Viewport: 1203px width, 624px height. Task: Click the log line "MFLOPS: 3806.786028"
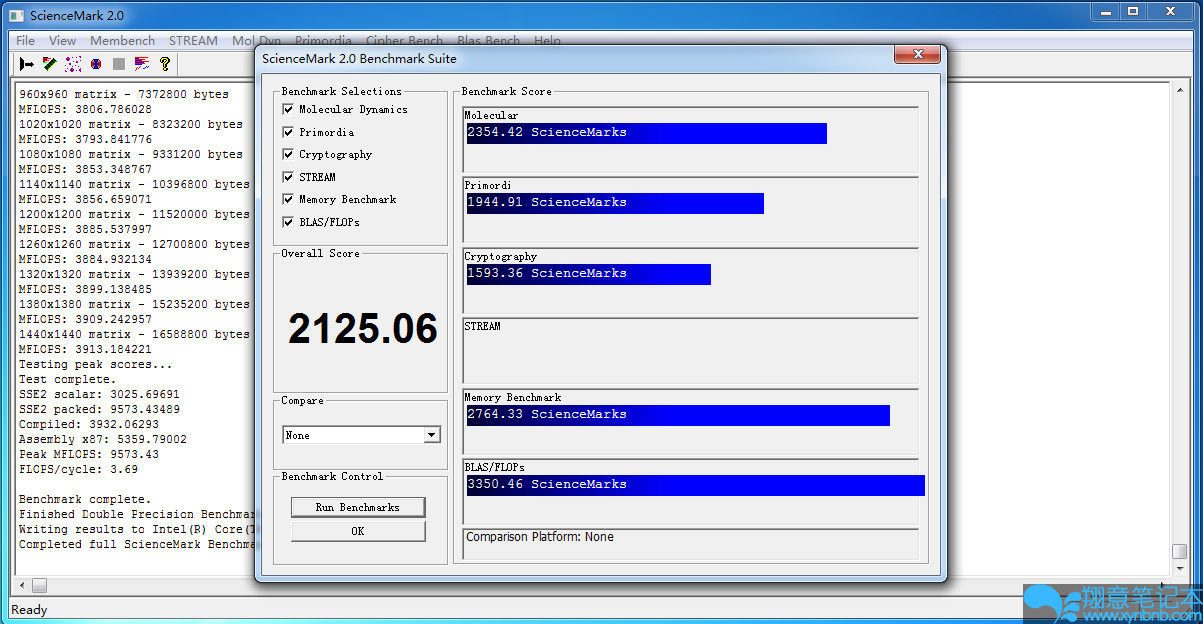coord(85,109)
